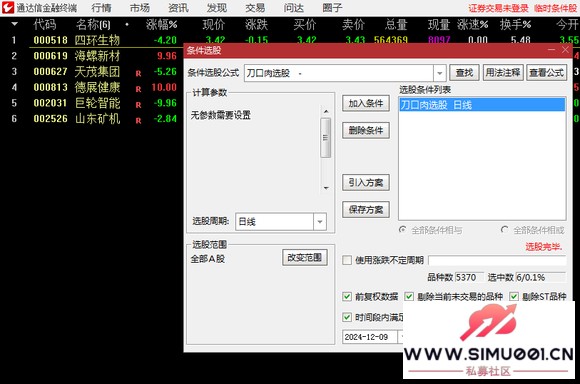
Task: Click the R marker beside 天茂集团
Action: (x=138, y=74)
